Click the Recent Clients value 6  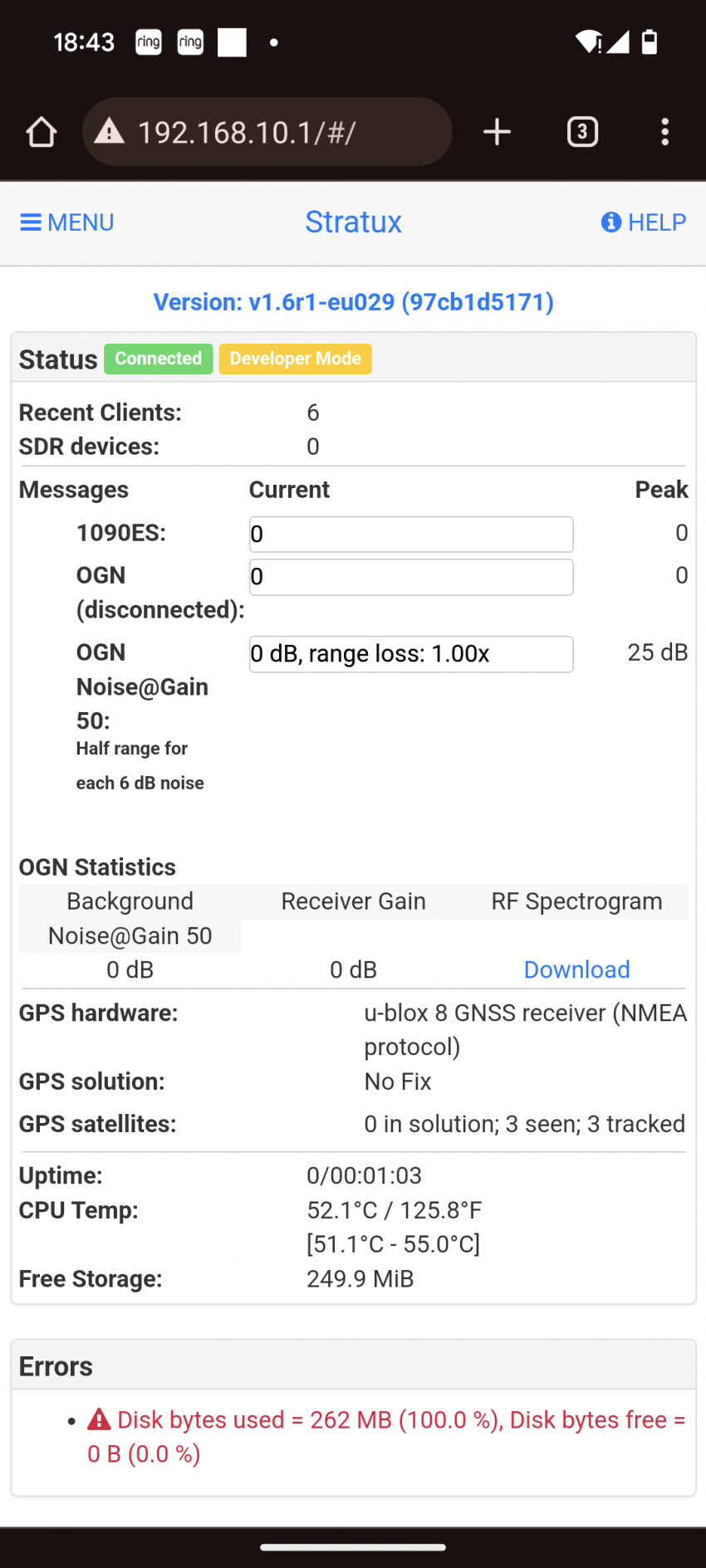click(313, 413)
